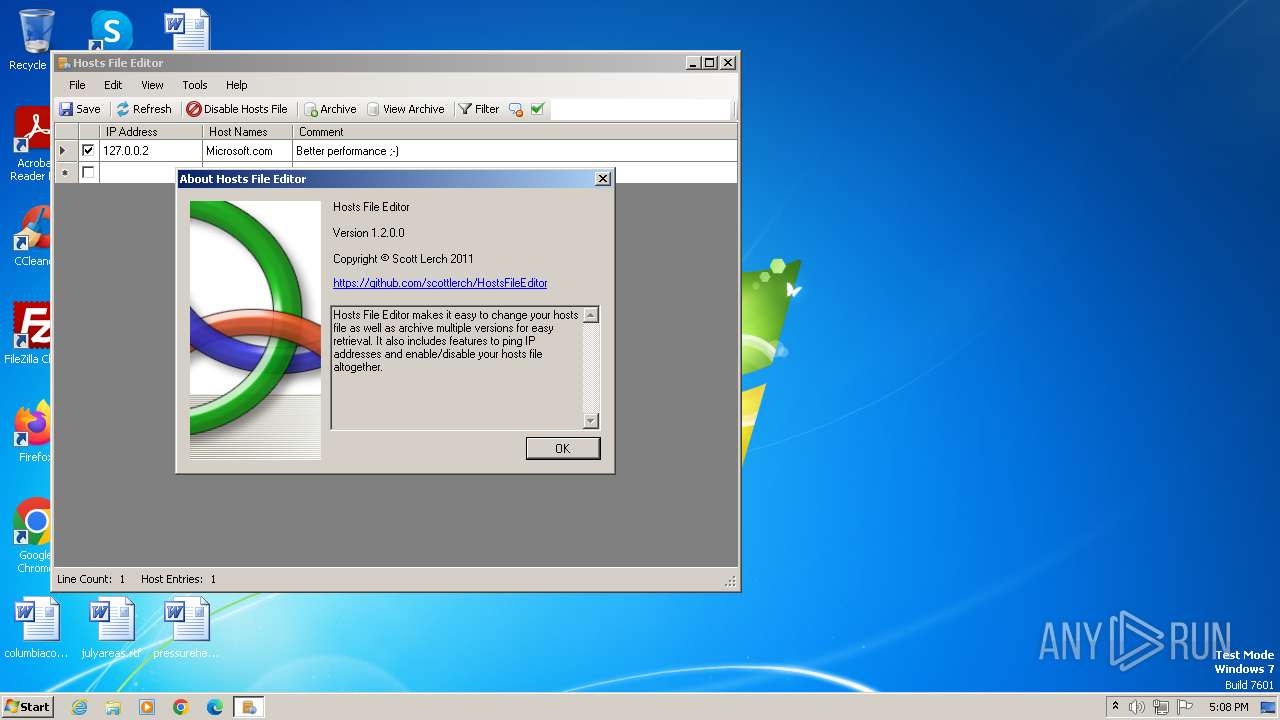Viewport: 1280px width, 720px height.
Task: Open Windows Explorer from the taskbar
Action: (x=113, y=707)
